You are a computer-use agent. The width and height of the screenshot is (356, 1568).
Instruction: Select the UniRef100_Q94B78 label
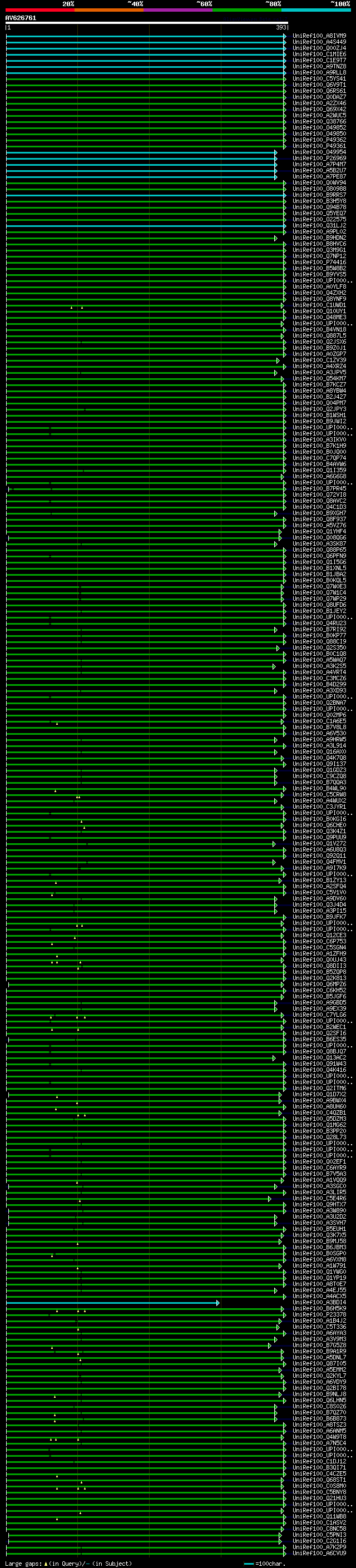tap(319, 207)
